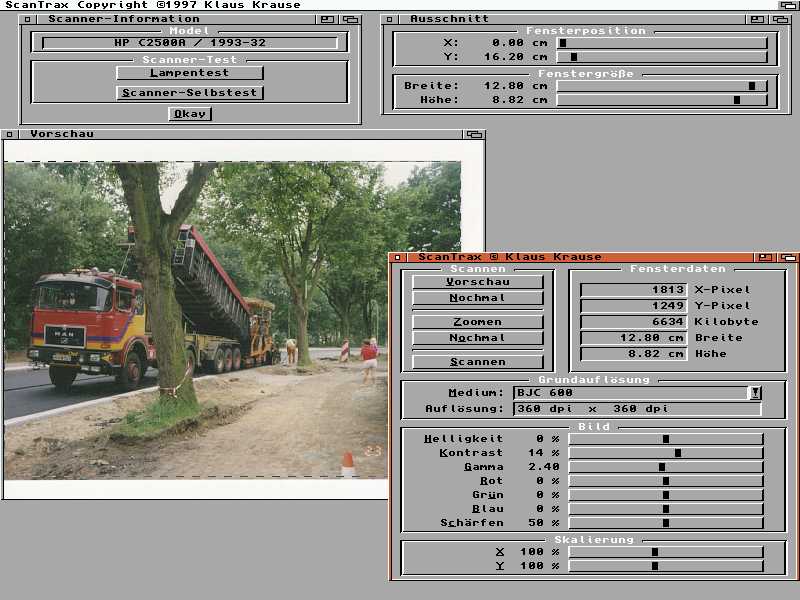Click the Medium label

[476, 393]
